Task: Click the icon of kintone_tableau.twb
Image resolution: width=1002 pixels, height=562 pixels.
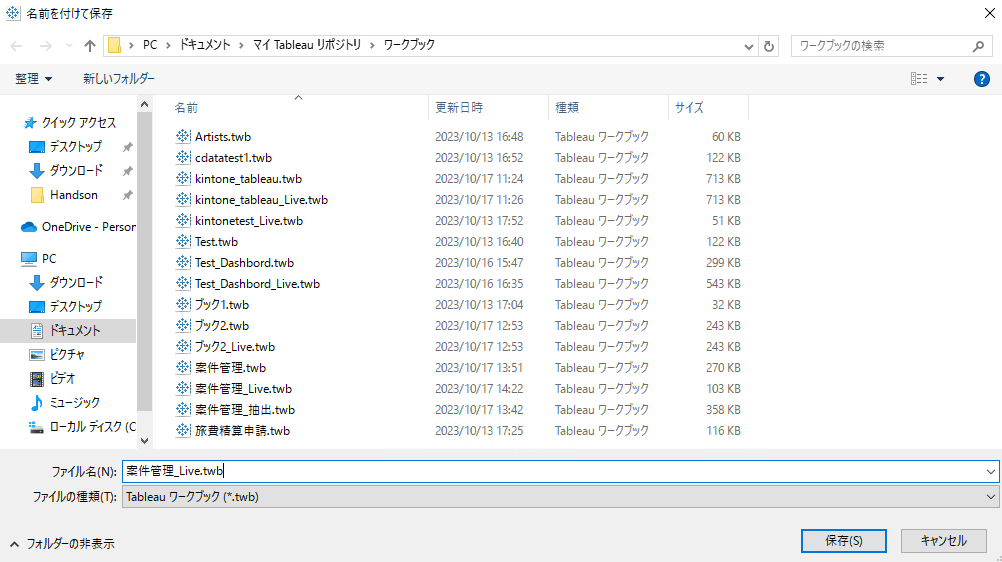Action: [x=183, y=178]
